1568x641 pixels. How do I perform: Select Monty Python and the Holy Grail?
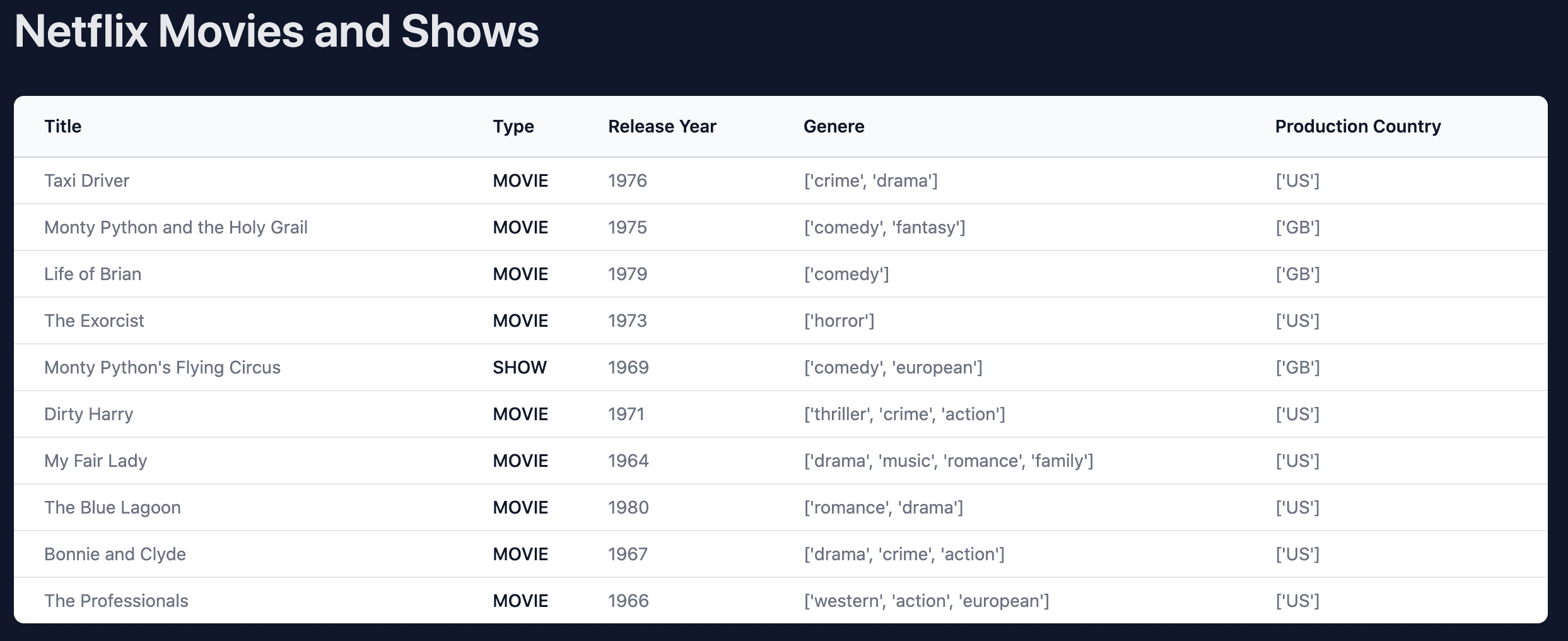[x=175, y=227]
